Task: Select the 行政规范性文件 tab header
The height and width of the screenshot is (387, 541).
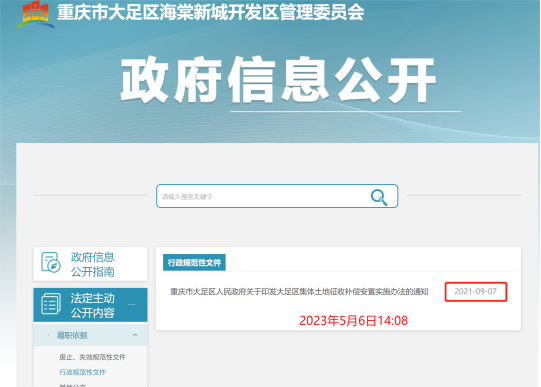Action: click(x=194, y=263)
